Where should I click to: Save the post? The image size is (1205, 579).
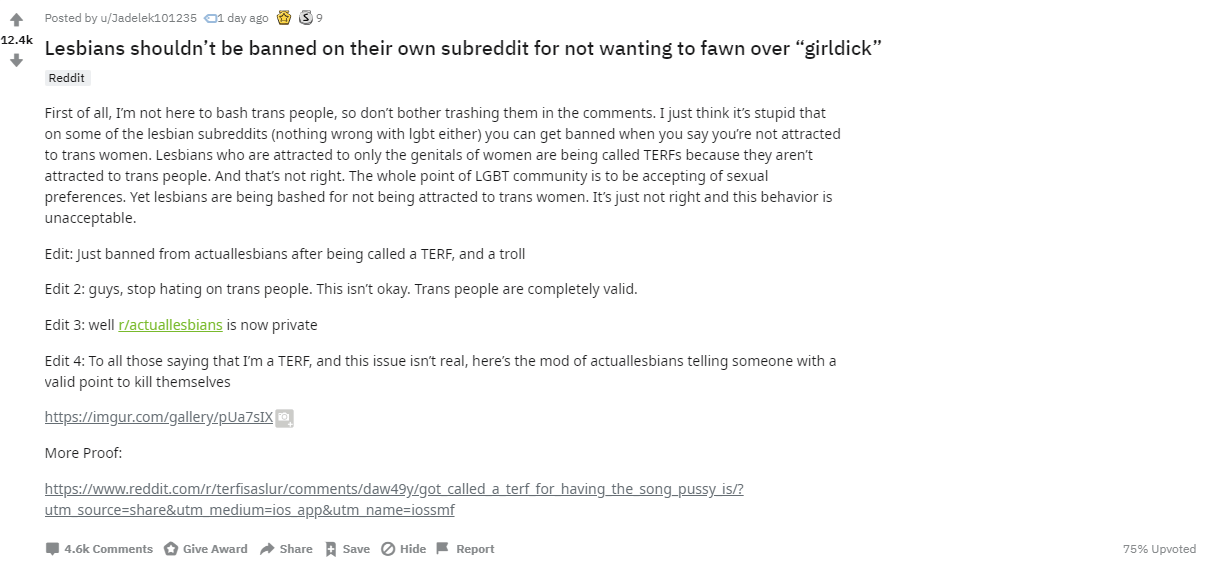tap(346, 548)
